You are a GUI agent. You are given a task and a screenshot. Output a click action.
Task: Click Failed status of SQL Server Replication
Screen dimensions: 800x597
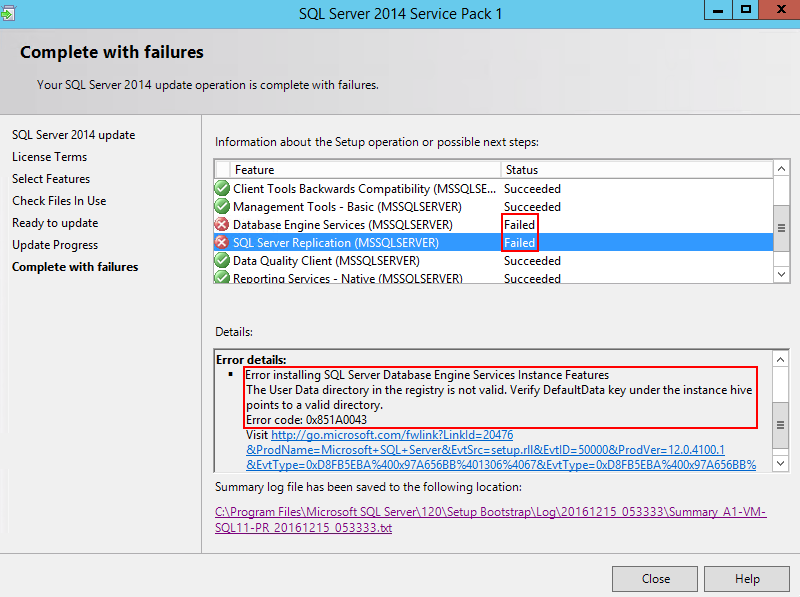(519, 242)
